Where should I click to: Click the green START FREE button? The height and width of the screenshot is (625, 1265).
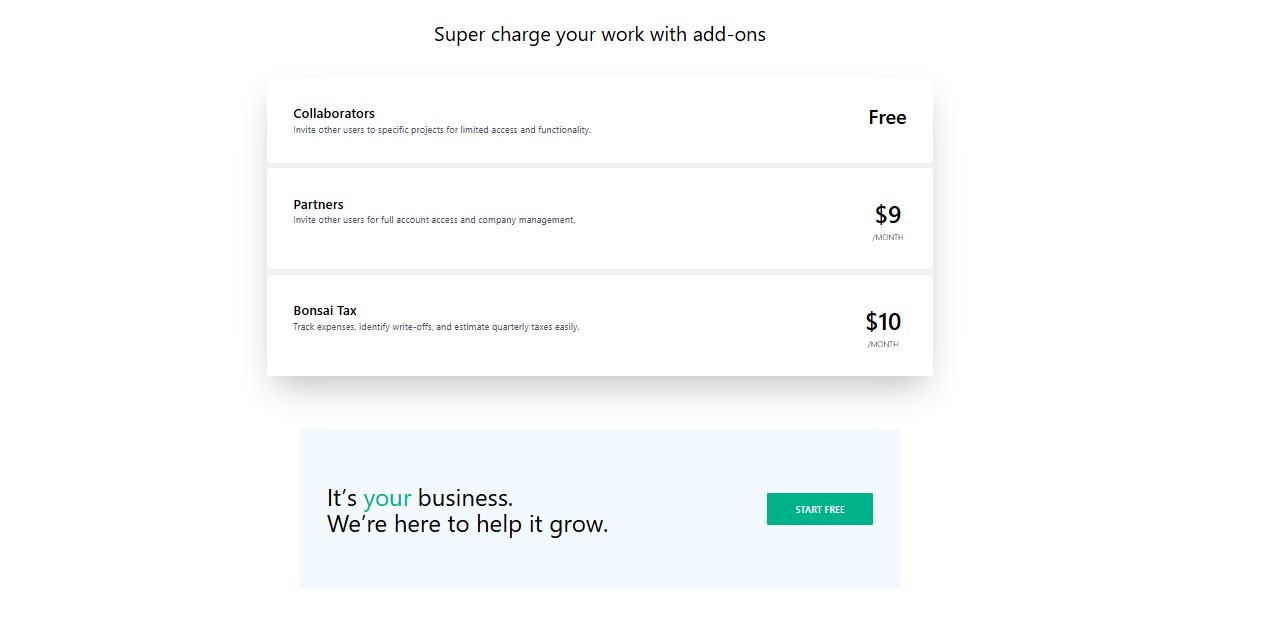tap(819, 509)
